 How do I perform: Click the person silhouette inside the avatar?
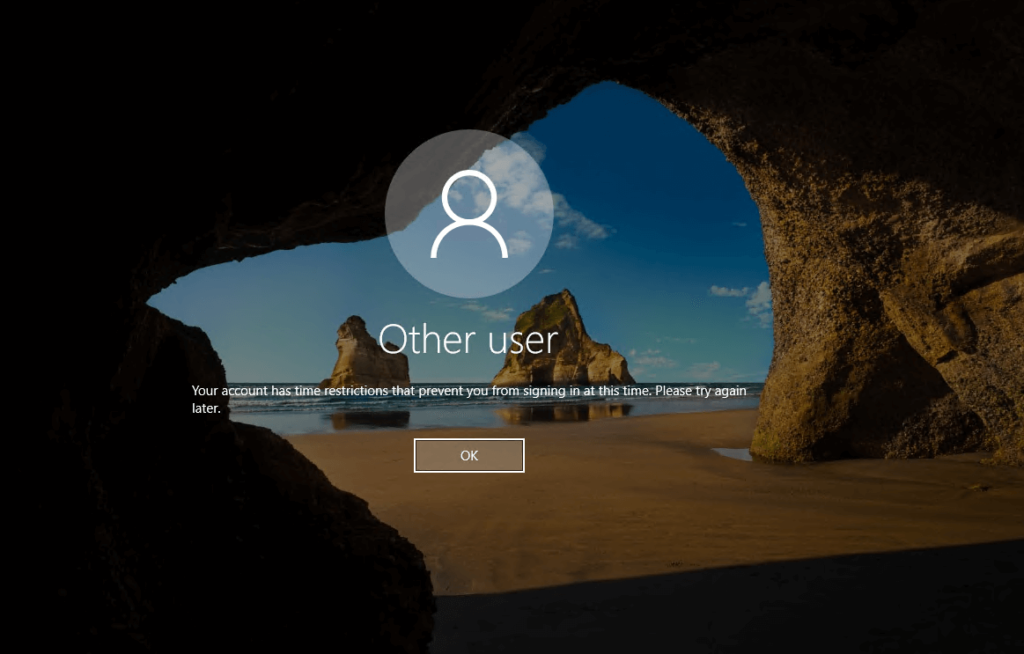coord(468,217)
